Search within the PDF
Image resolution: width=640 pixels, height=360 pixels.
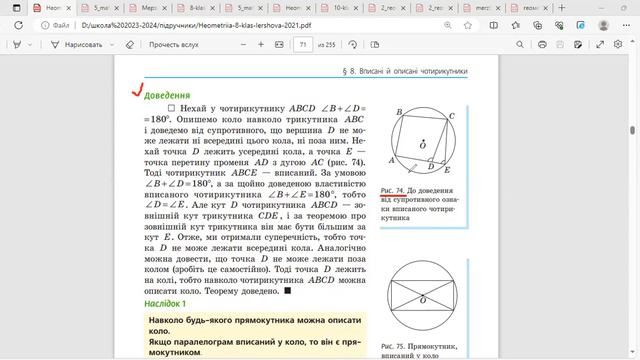tap(520, 44)
